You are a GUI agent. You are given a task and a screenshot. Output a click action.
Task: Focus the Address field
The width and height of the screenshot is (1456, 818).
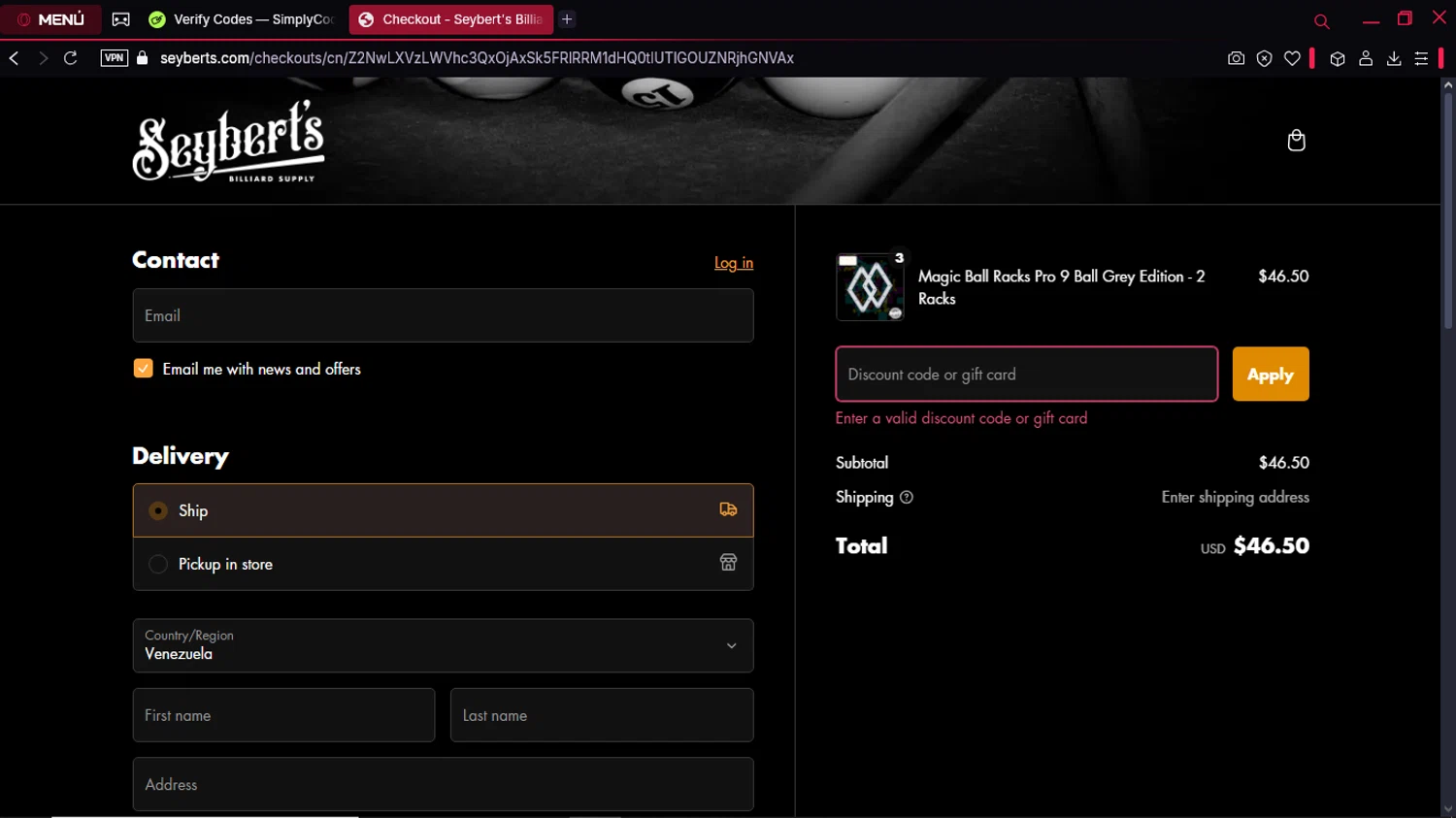pos(443,784)
